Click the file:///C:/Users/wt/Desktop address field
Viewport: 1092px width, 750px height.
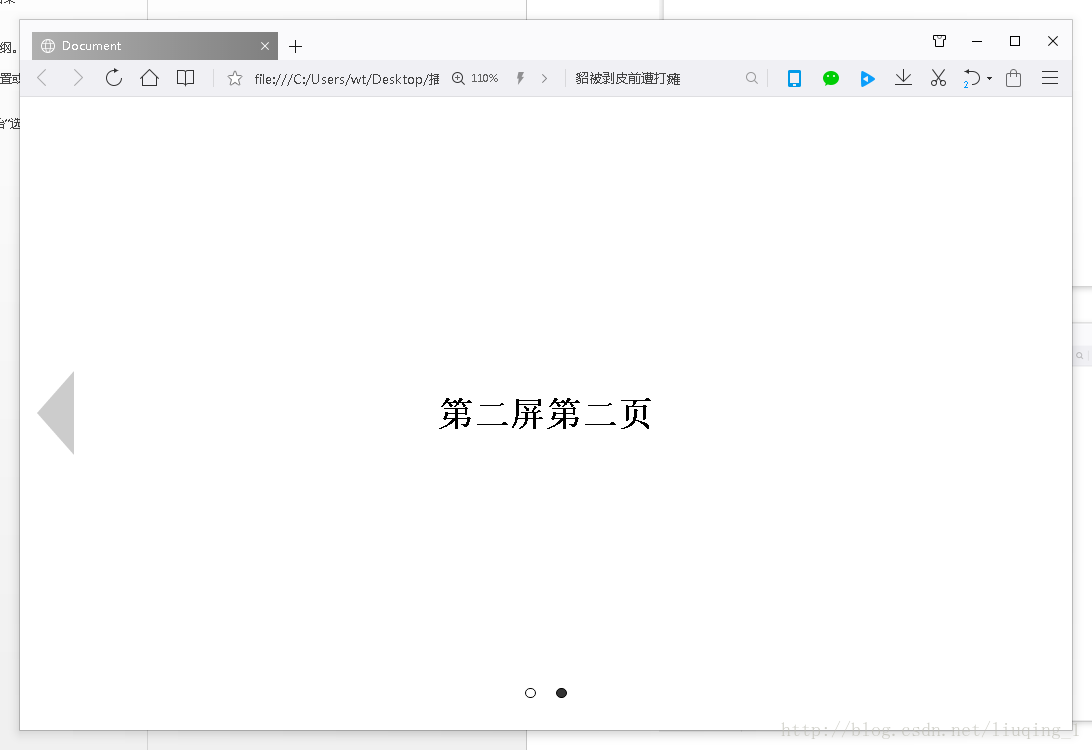pyautogui.click(x=347, y=79)
